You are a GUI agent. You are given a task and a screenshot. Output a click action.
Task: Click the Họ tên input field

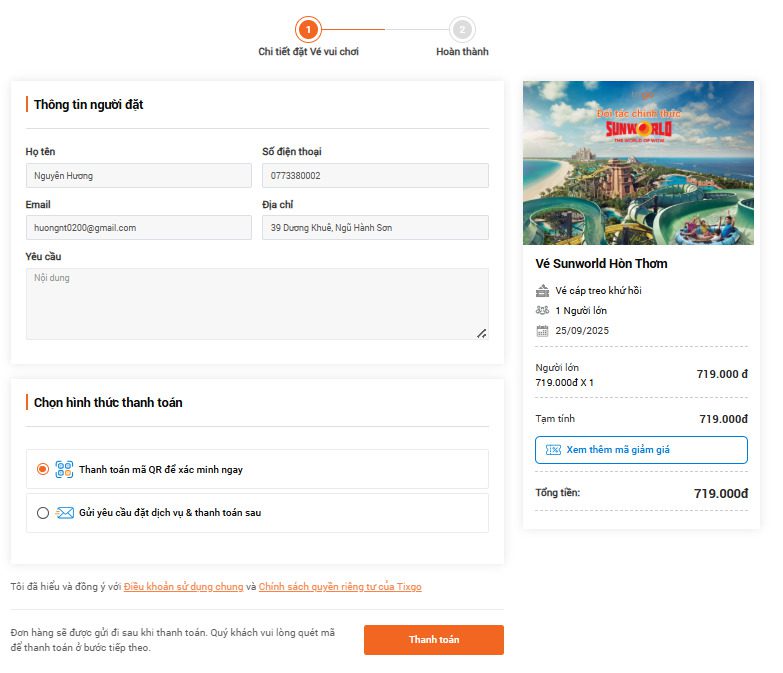coord(138,176)
